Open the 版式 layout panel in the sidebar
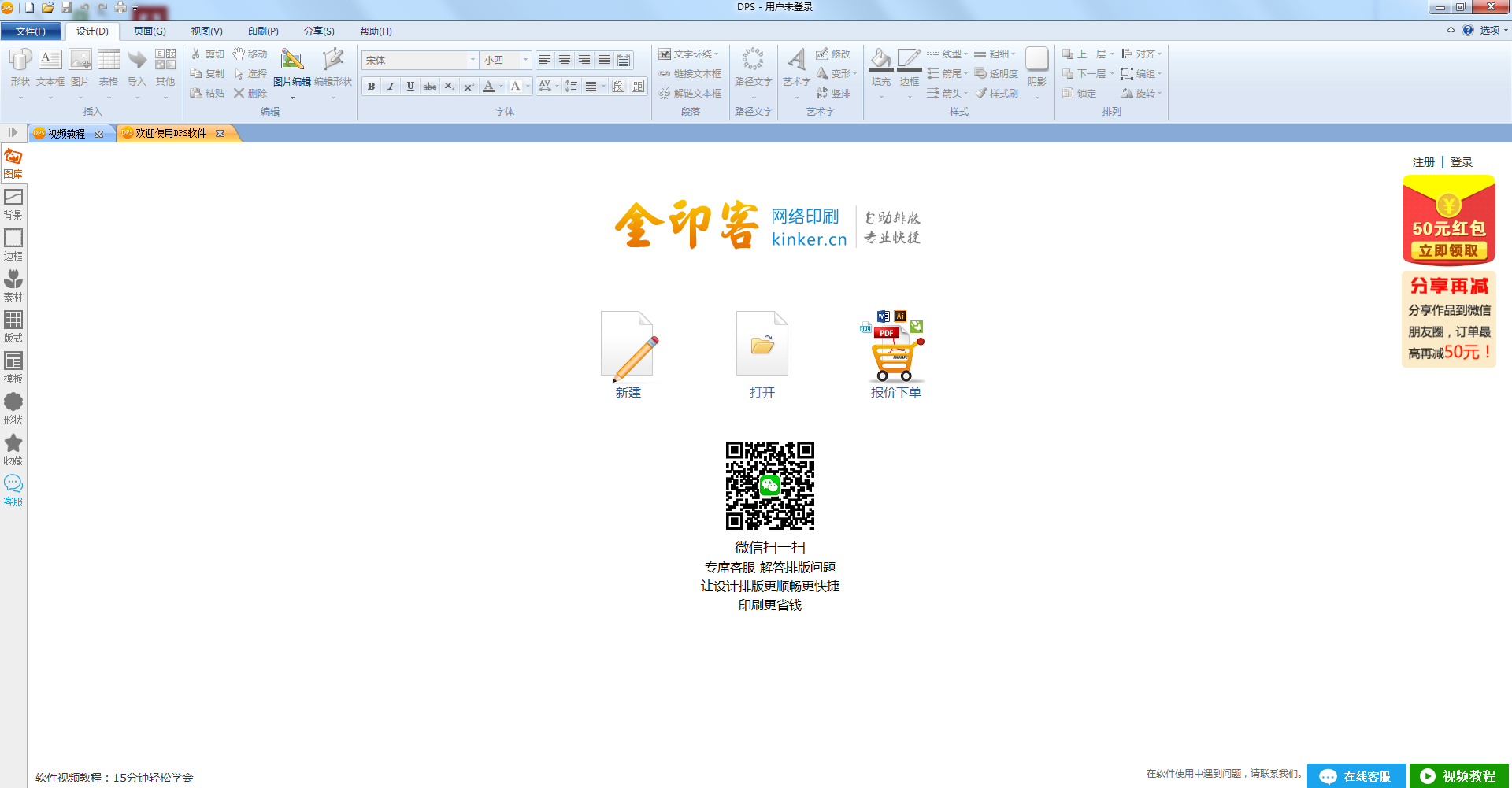 coord(13,327)
